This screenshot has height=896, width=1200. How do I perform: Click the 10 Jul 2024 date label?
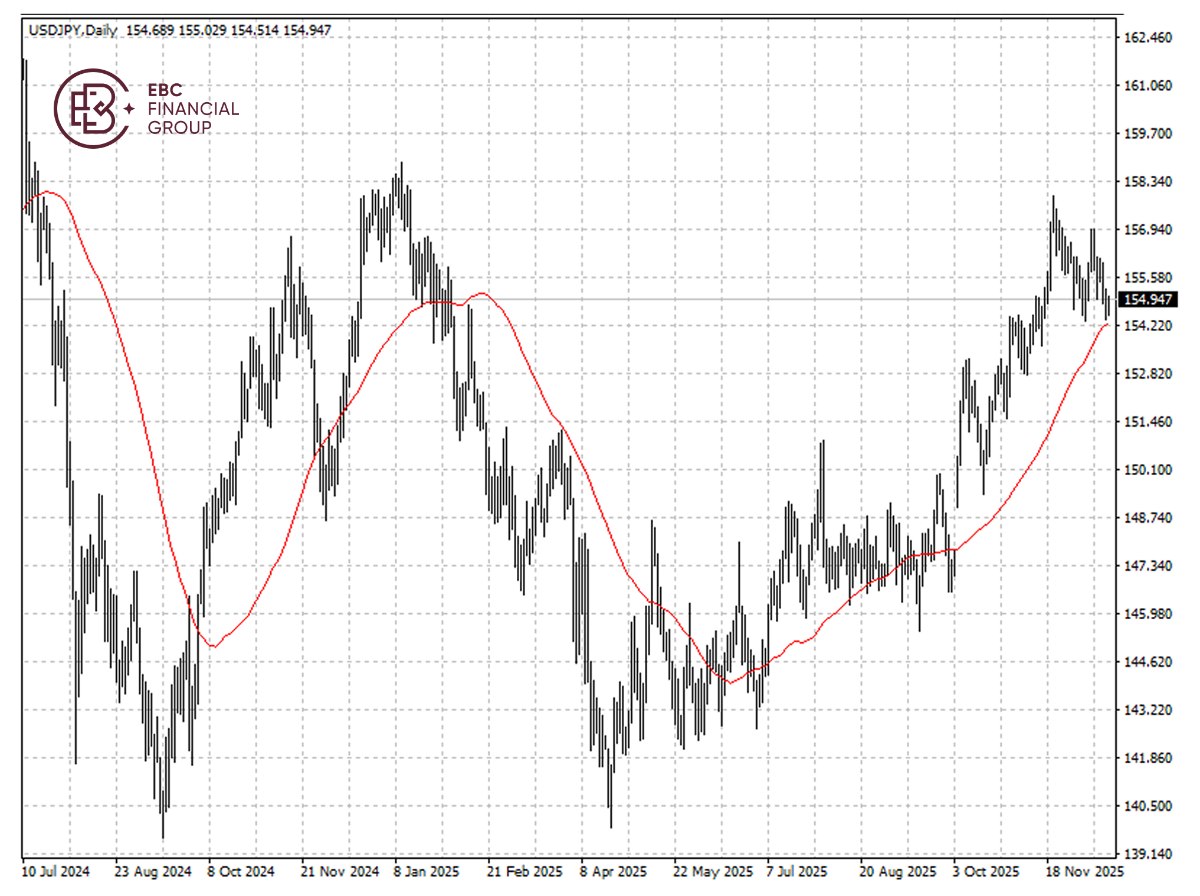click(55, 872)
